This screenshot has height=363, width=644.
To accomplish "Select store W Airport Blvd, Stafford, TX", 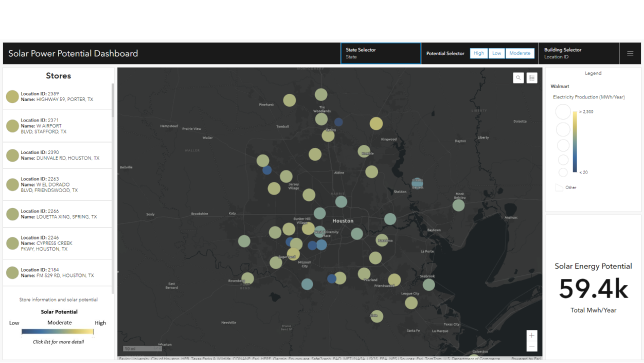I will point(58,126).
